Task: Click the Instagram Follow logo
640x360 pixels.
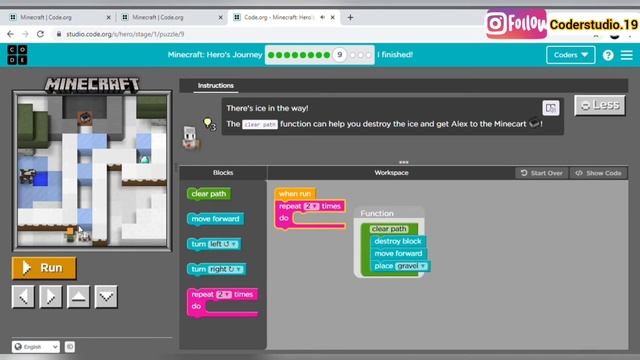Action: point(516,24)
